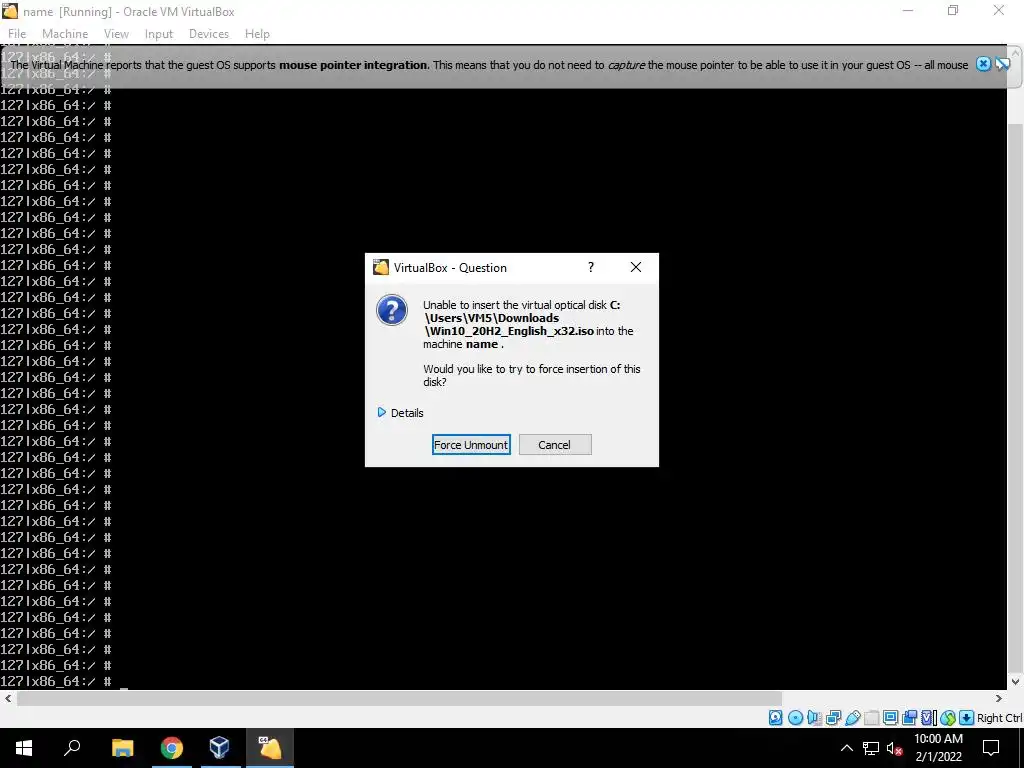Open the Input menu
The height and width of the screenshot is (768, 1024).
click(159, 34)
